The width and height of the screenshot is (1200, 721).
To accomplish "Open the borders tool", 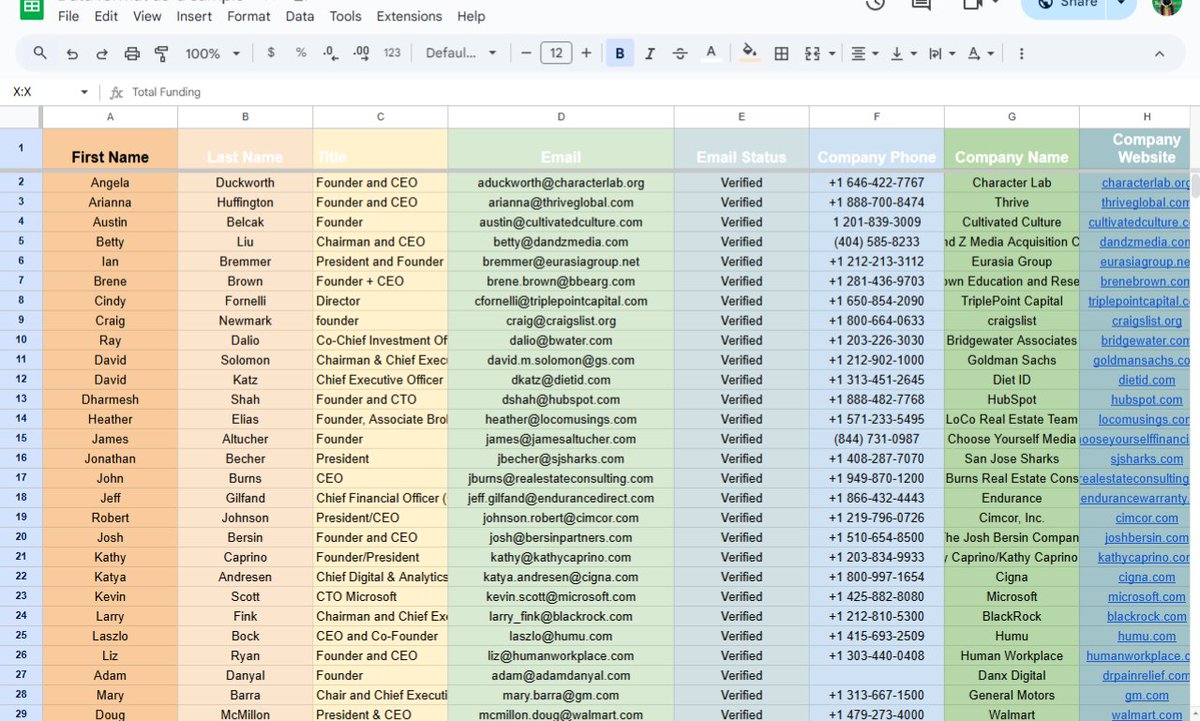I will 782,53.
